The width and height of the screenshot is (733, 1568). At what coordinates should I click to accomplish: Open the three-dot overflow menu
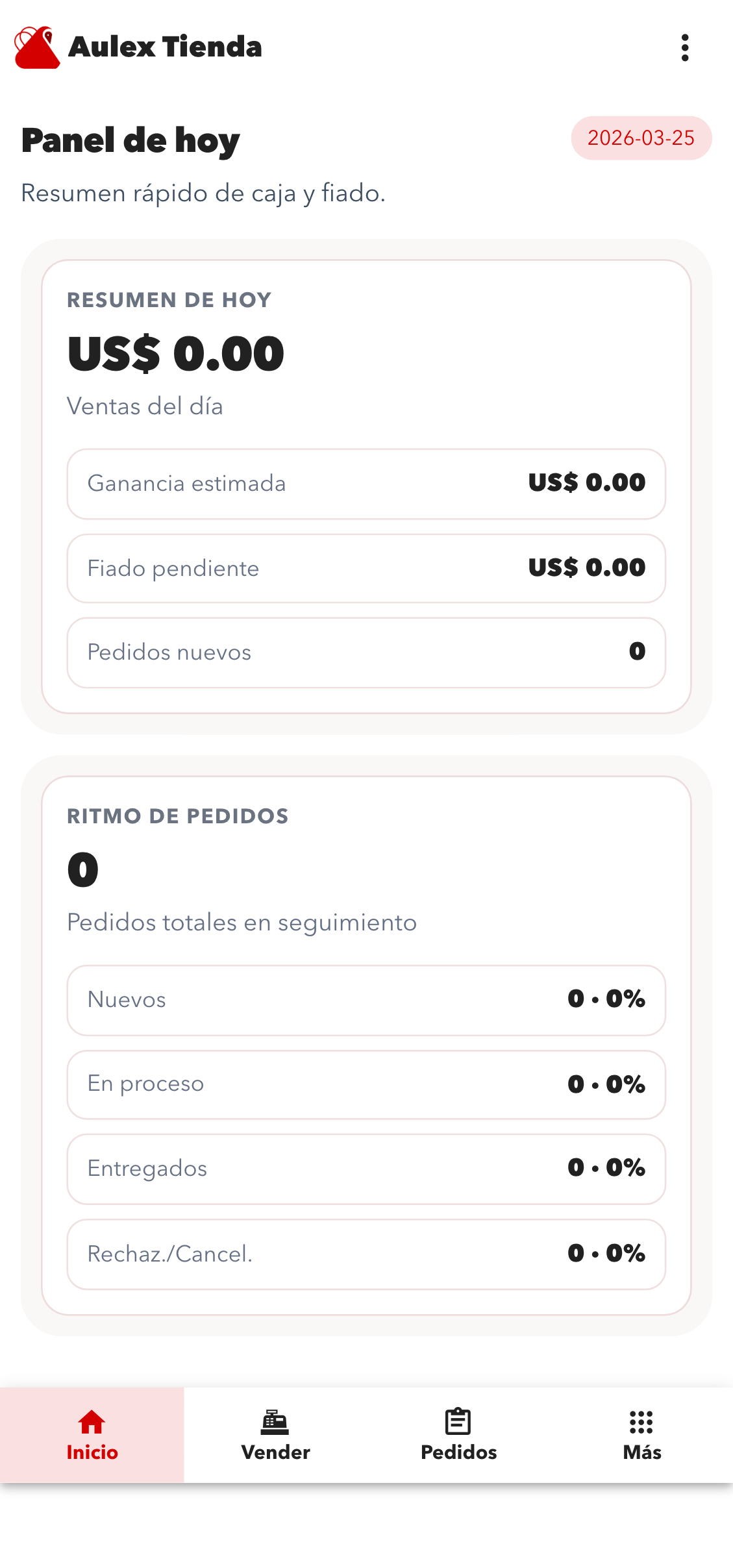tap(685, 47)
